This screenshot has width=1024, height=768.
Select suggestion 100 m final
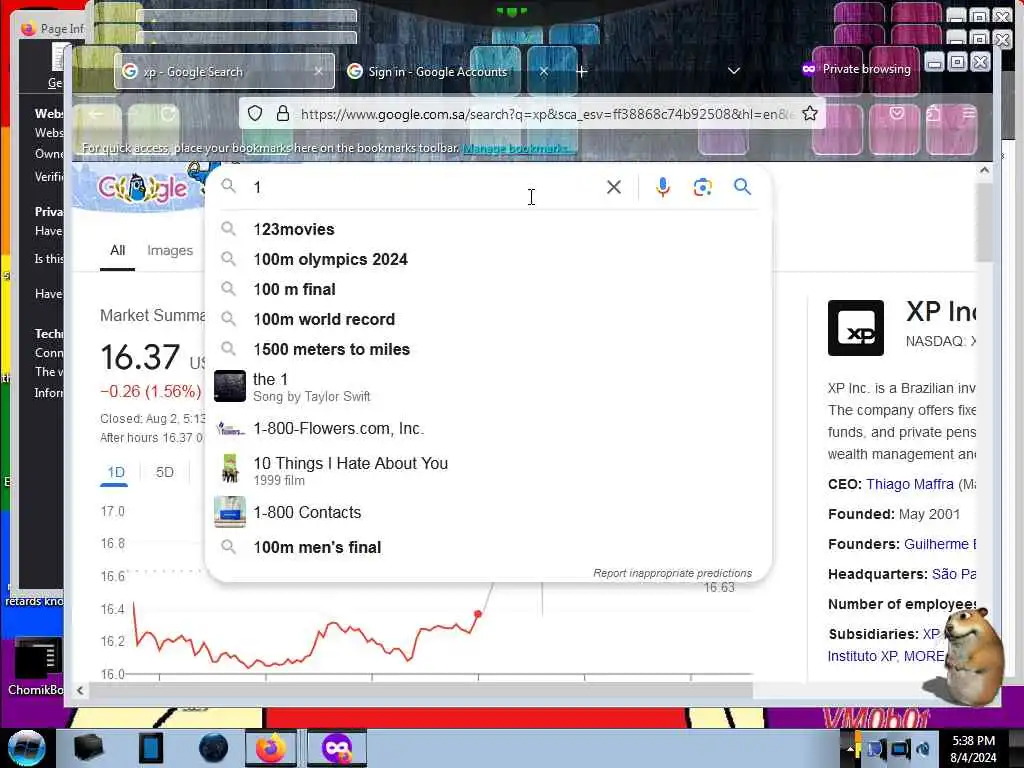pos(488,289)
